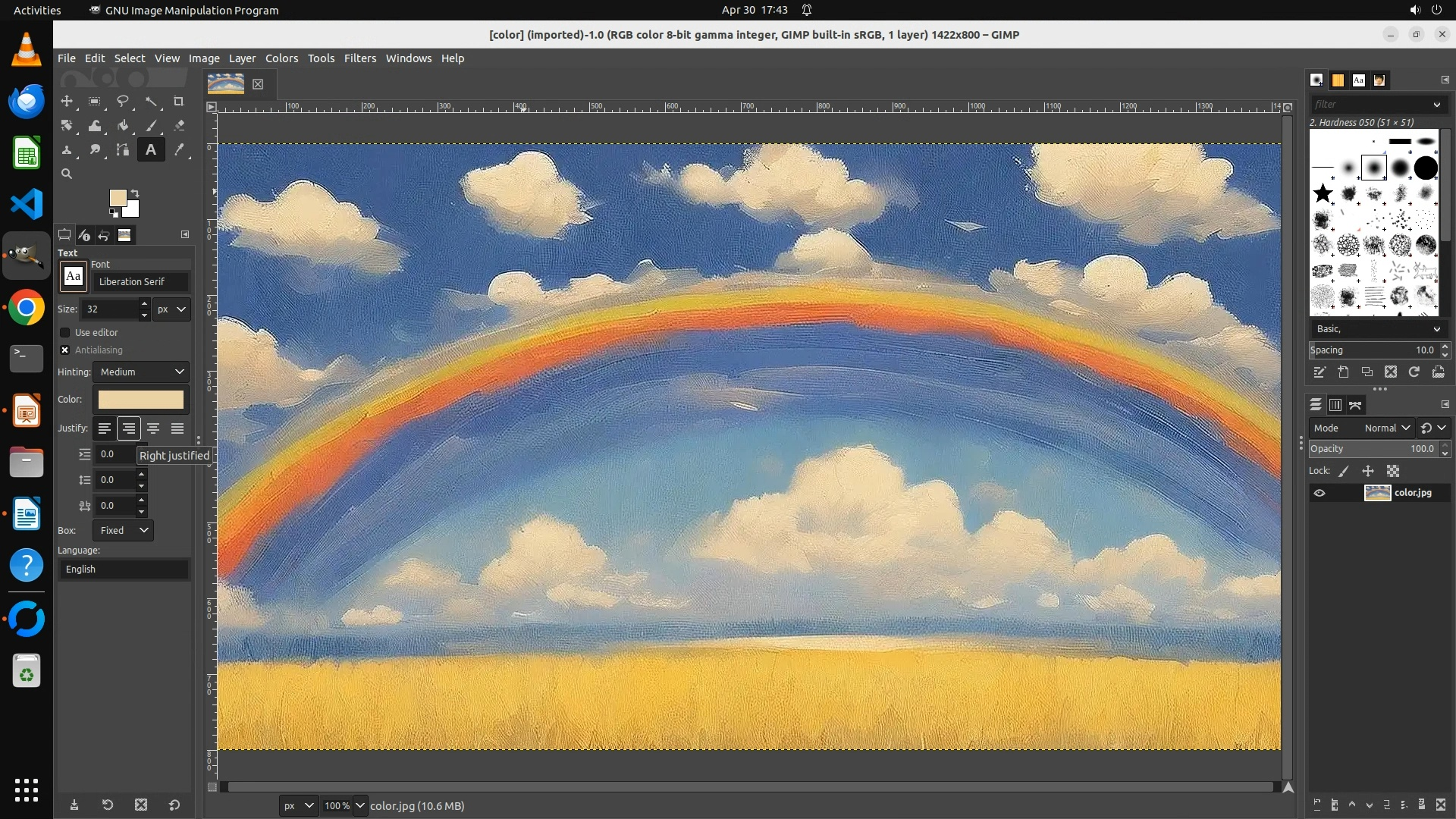Select the Eraser tool
This screenshot has height=819, width=1456.
[x=179, y=126]
